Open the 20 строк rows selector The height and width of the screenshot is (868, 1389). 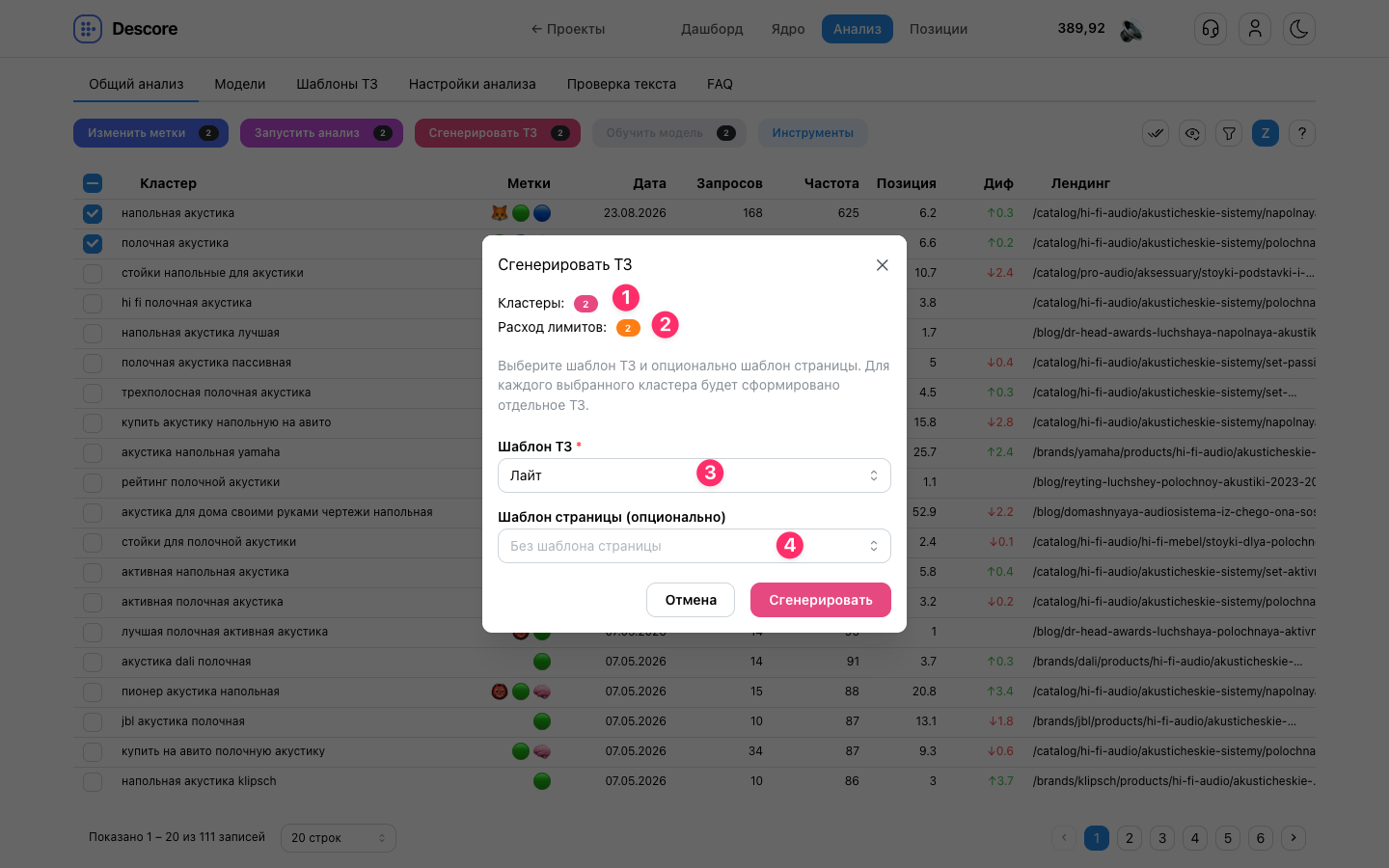pos(338,837)
